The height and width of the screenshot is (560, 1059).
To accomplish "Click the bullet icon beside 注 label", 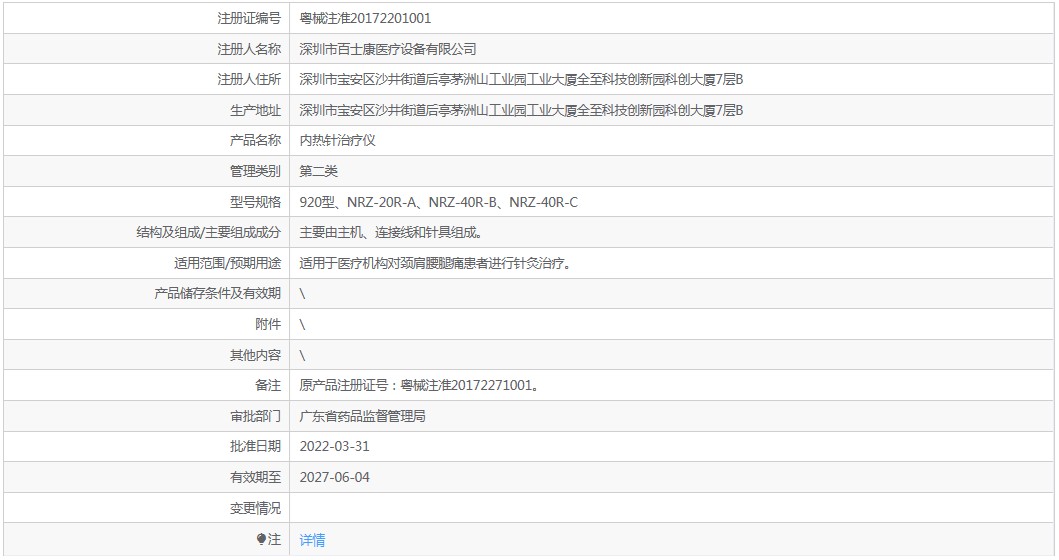I will click(x=261, y=539).
